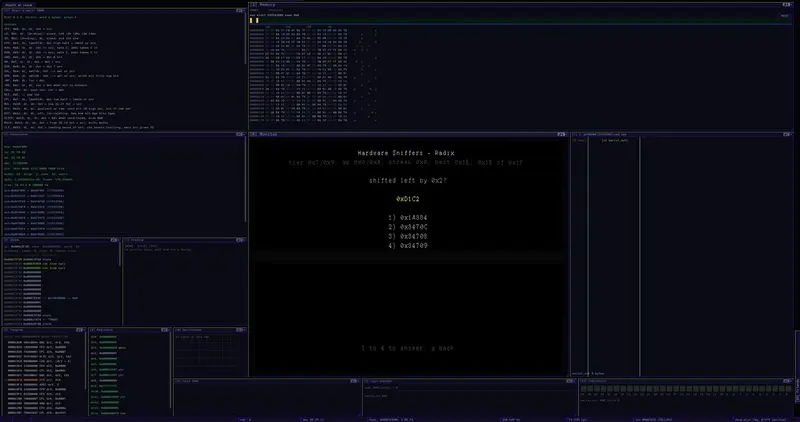
Task: Click the Registers panel header control icon
Action: tap(164, 330)
